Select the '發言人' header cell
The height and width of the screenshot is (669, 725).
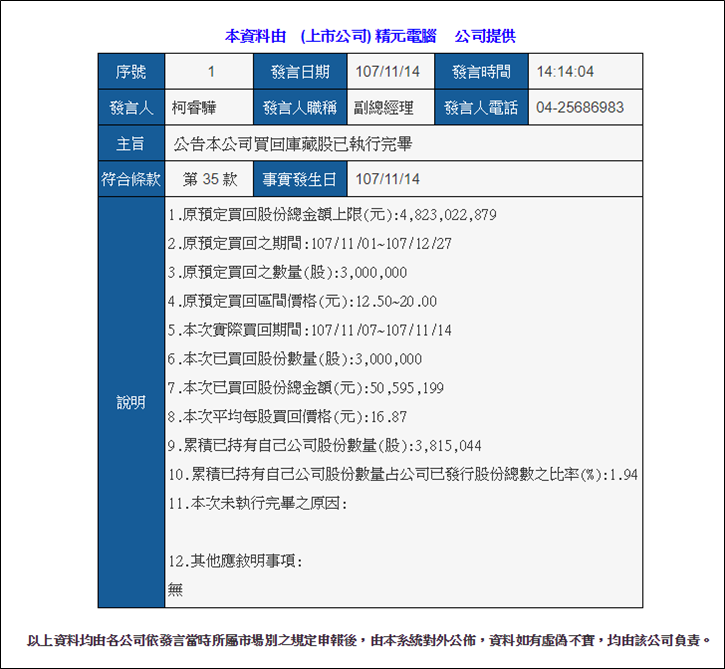(x=131, y=108)
